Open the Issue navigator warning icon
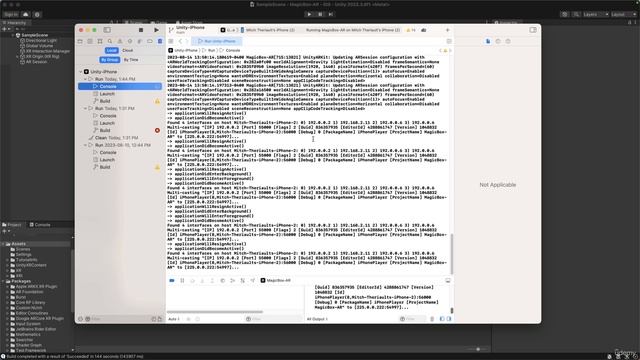640x360 pixels. point(120,41)
